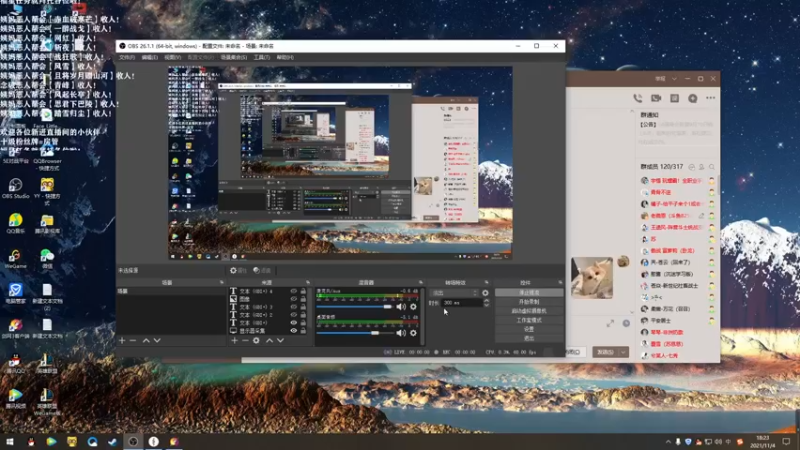Show hidden system tray icons
The width and height of the screenshot is (800, 450).
[668, 442]
